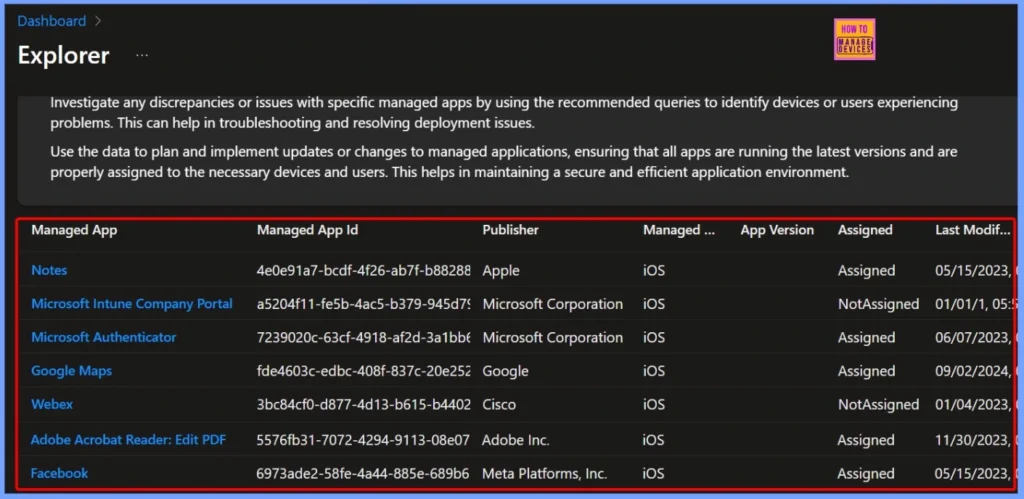Image resolution: width=1024 pixels, height=499 pixels.
Task: Click Assigned status in Adobe Acrobat row
Action: click(x=866, y=440)
